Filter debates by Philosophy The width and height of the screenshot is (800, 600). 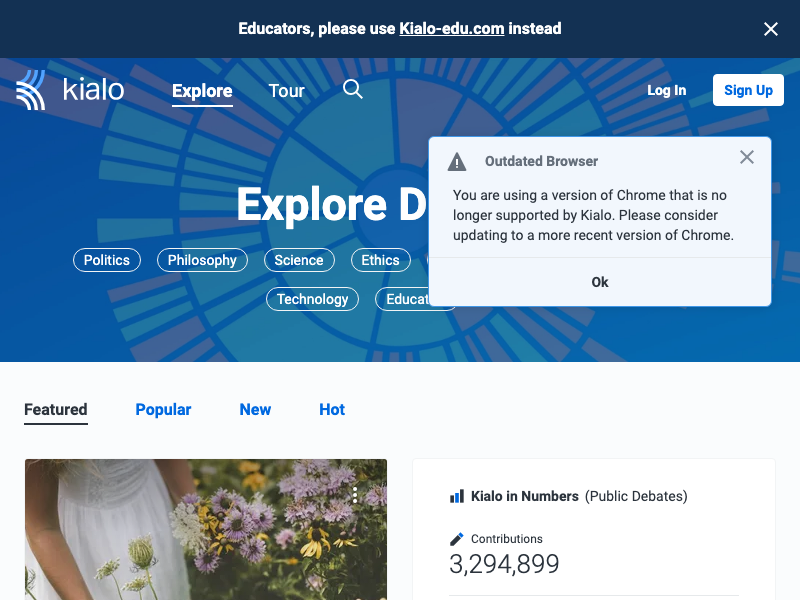(x=202, y=260)
